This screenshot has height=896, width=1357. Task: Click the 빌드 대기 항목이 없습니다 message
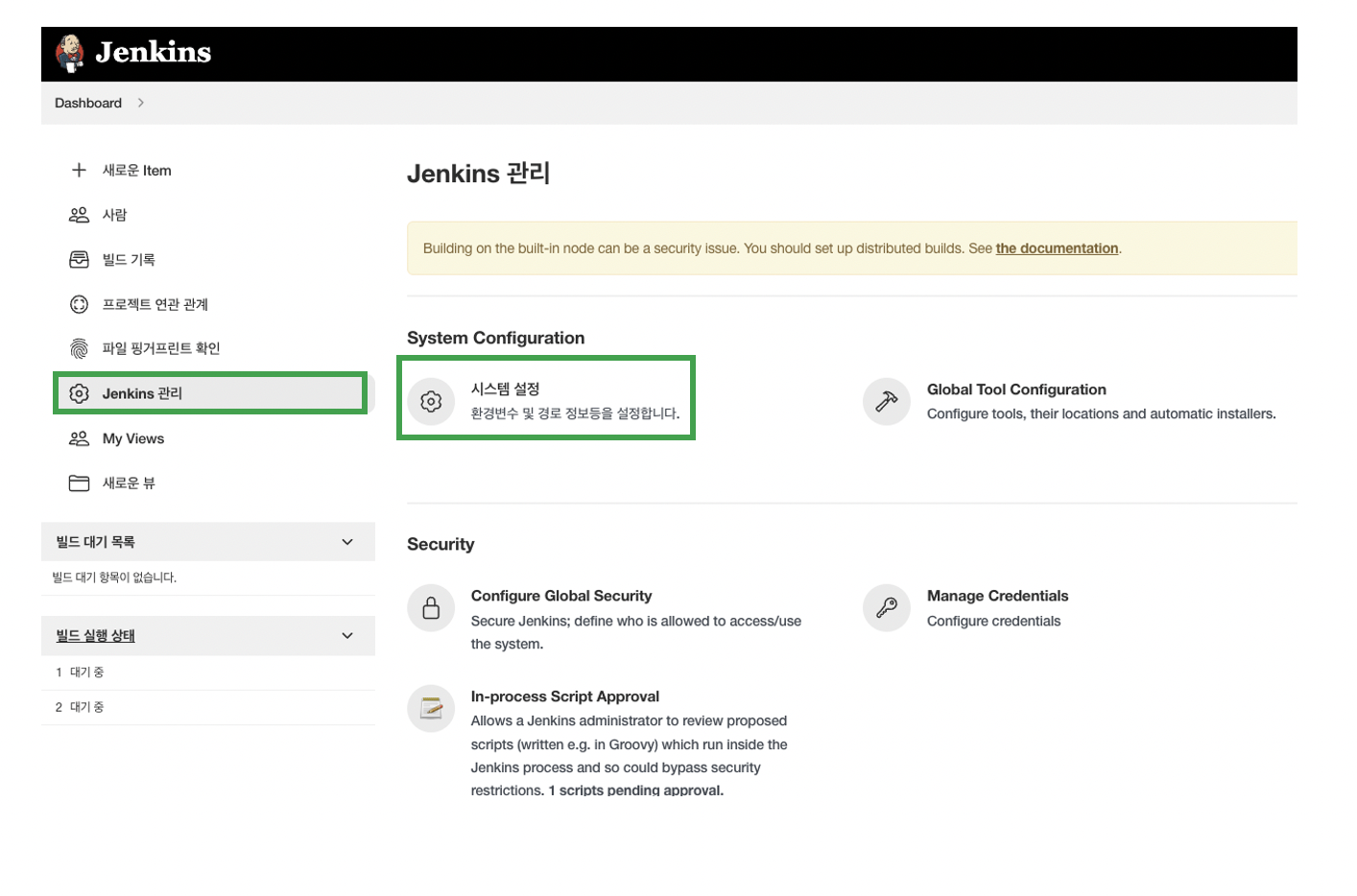[x=114, y=578]
